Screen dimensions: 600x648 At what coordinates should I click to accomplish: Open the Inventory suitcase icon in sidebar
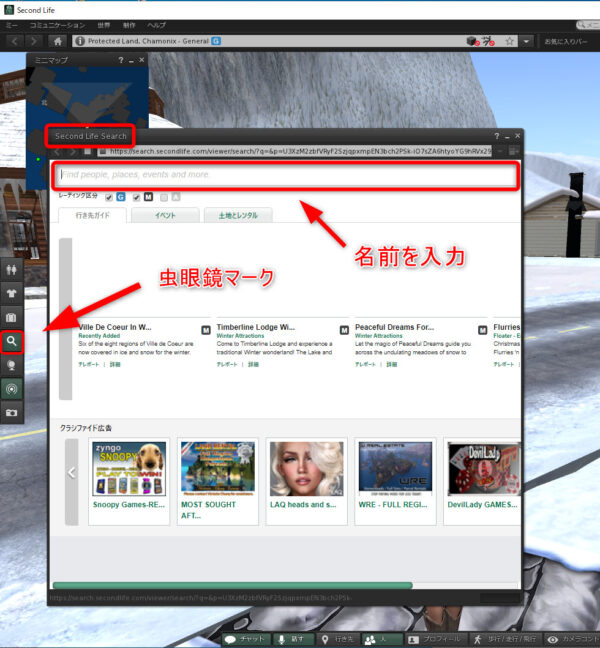[12, 317]
